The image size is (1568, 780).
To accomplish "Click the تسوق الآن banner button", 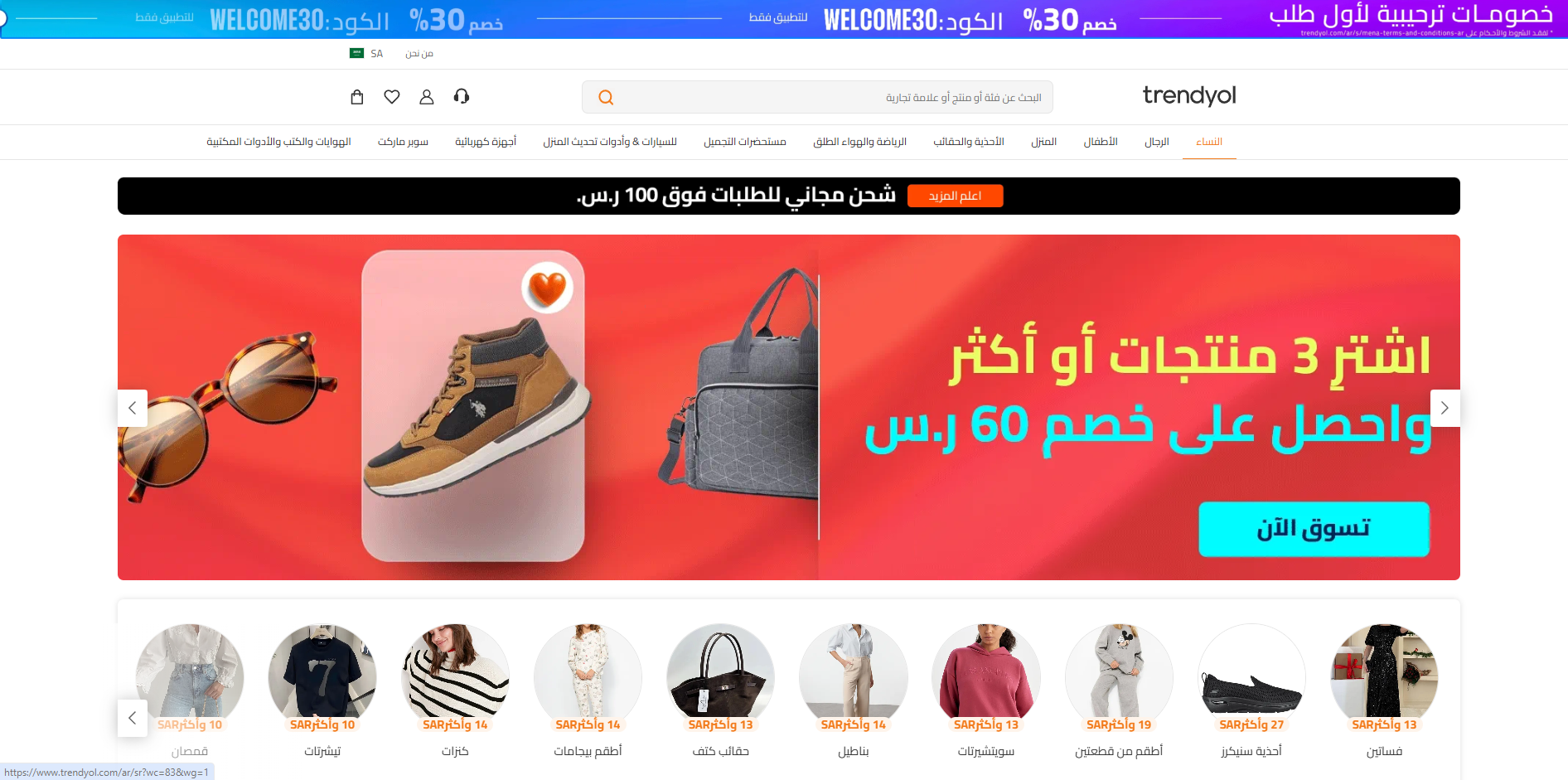I will tap(1314, 529).
